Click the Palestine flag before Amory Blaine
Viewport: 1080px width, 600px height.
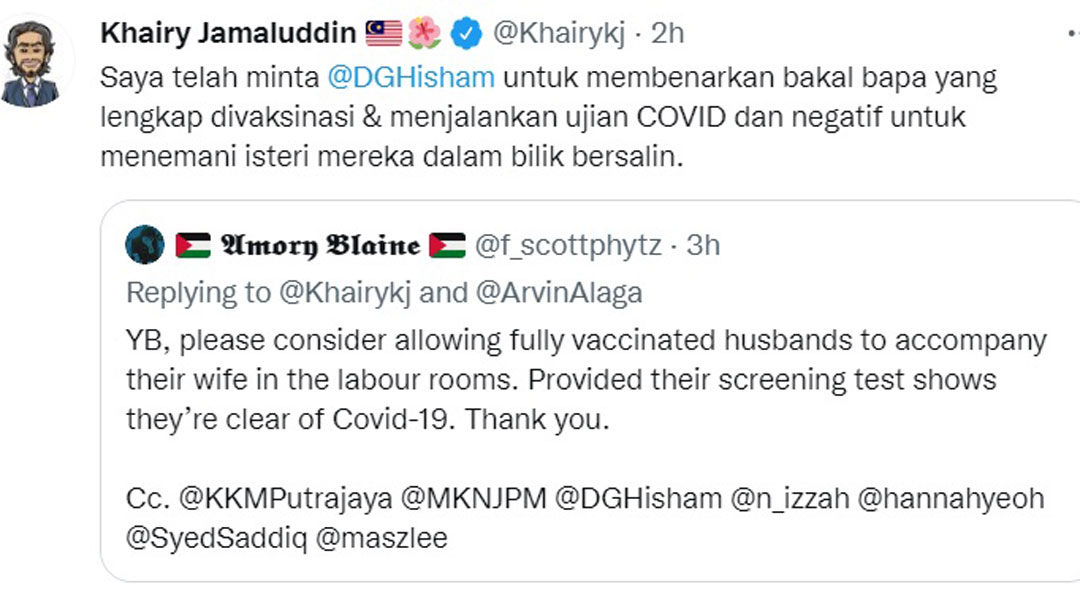click(193, 245)
